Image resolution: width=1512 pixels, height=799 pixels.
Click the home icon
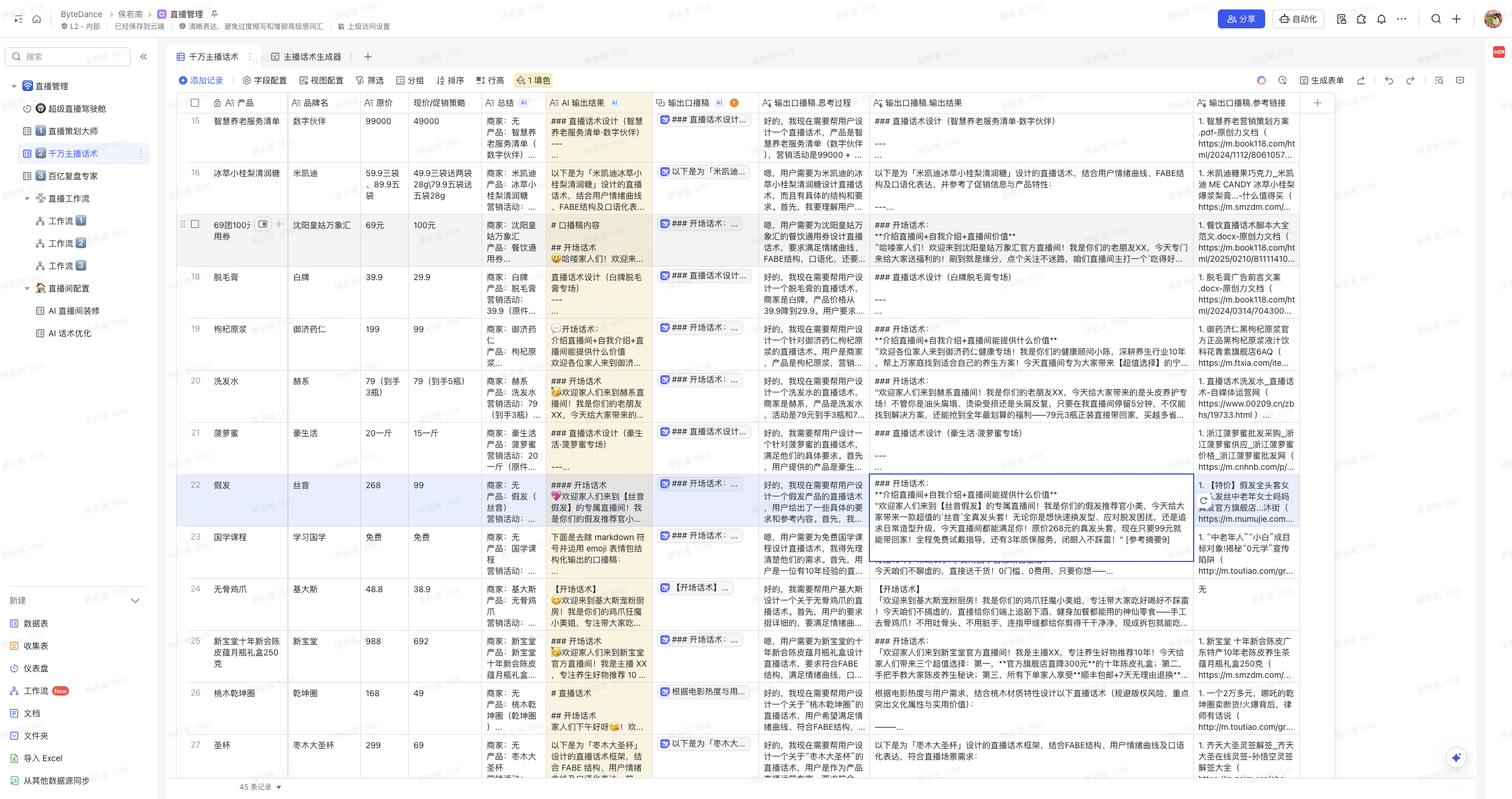[x=37, y=19]
